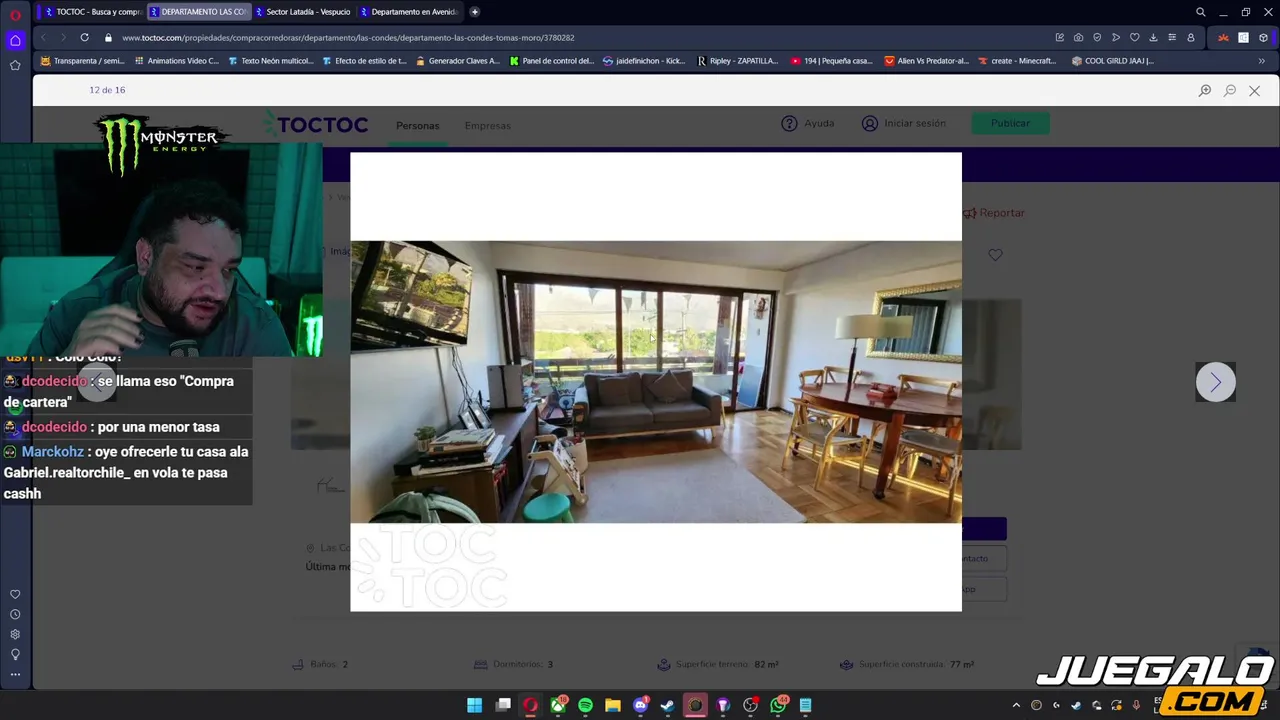This screenshot has height=720, width=1280.
Task: Open Opera sidebar three-dots menu
Action: (15, 674)
